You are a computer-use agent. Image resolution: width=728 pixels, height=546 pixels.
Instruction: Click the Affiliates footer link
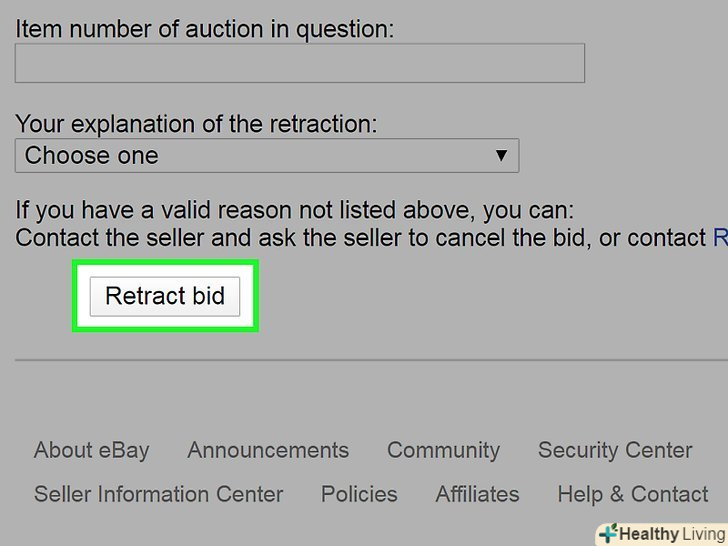477,494
